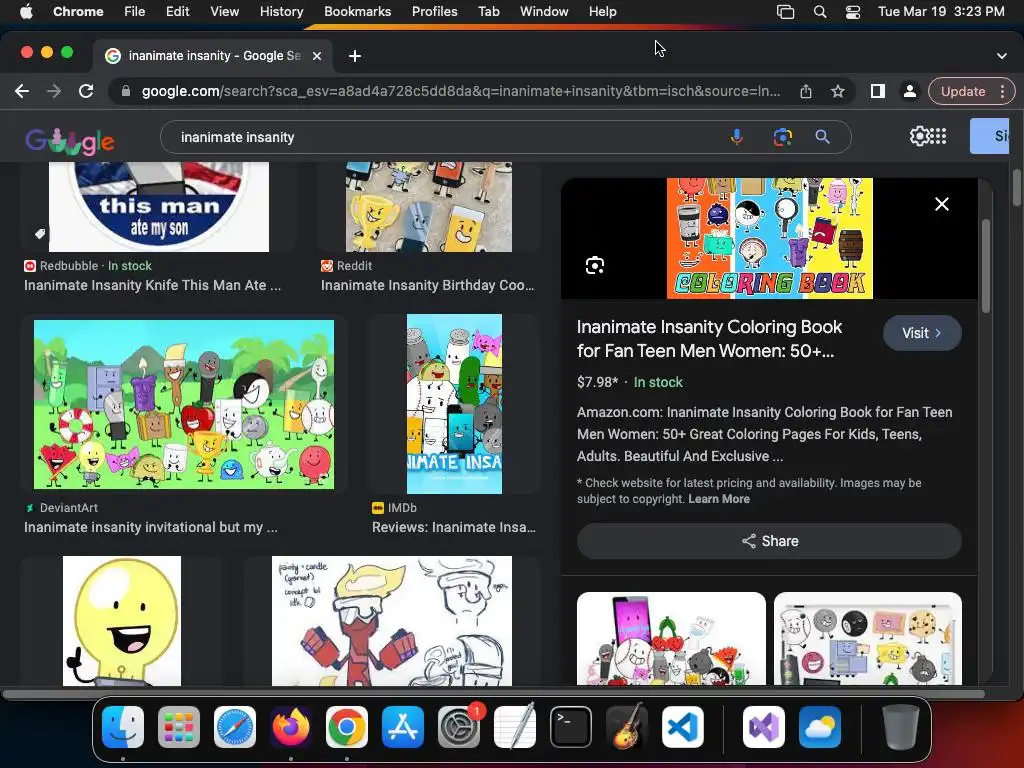Open the Google apps grid
The image size is (1024, 768).
click(938, 136)
